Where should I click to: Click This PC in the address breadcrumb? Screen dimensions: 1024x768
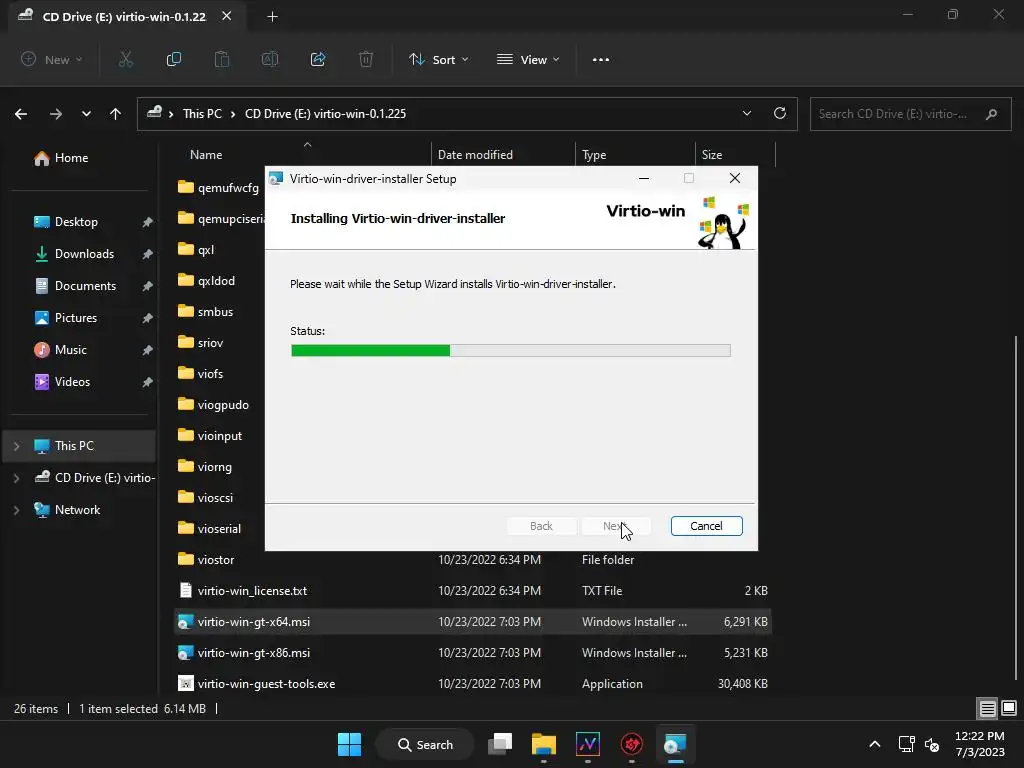[x=202, y=114]
